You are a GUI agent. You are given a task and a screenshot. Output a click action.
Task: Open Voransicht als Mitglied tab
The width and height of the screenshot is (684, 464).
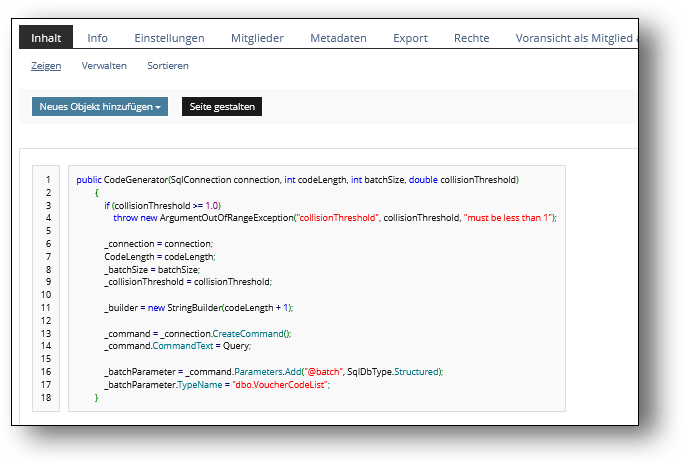(x=576, y=38)
